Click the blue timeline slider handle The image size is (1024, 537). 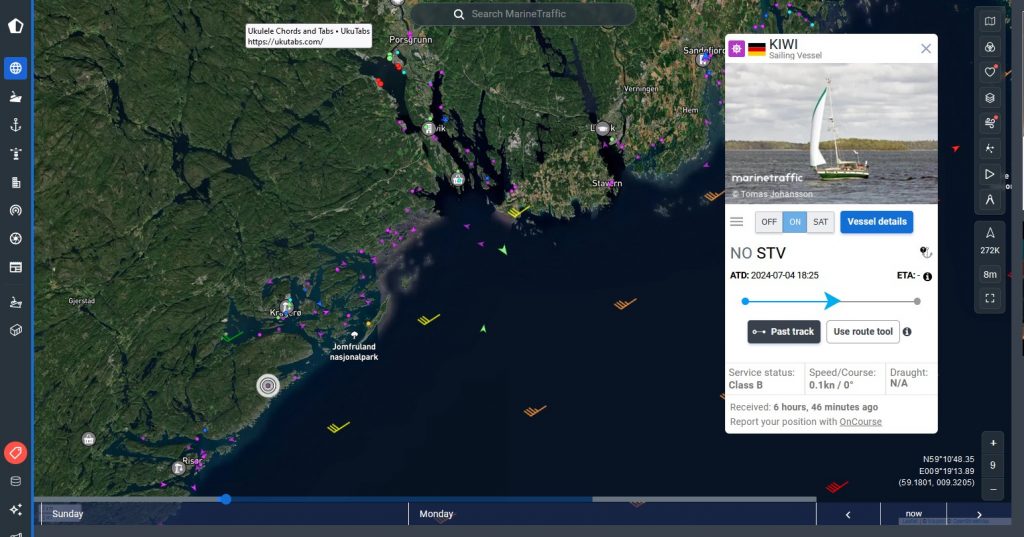(x=226, y=499)
